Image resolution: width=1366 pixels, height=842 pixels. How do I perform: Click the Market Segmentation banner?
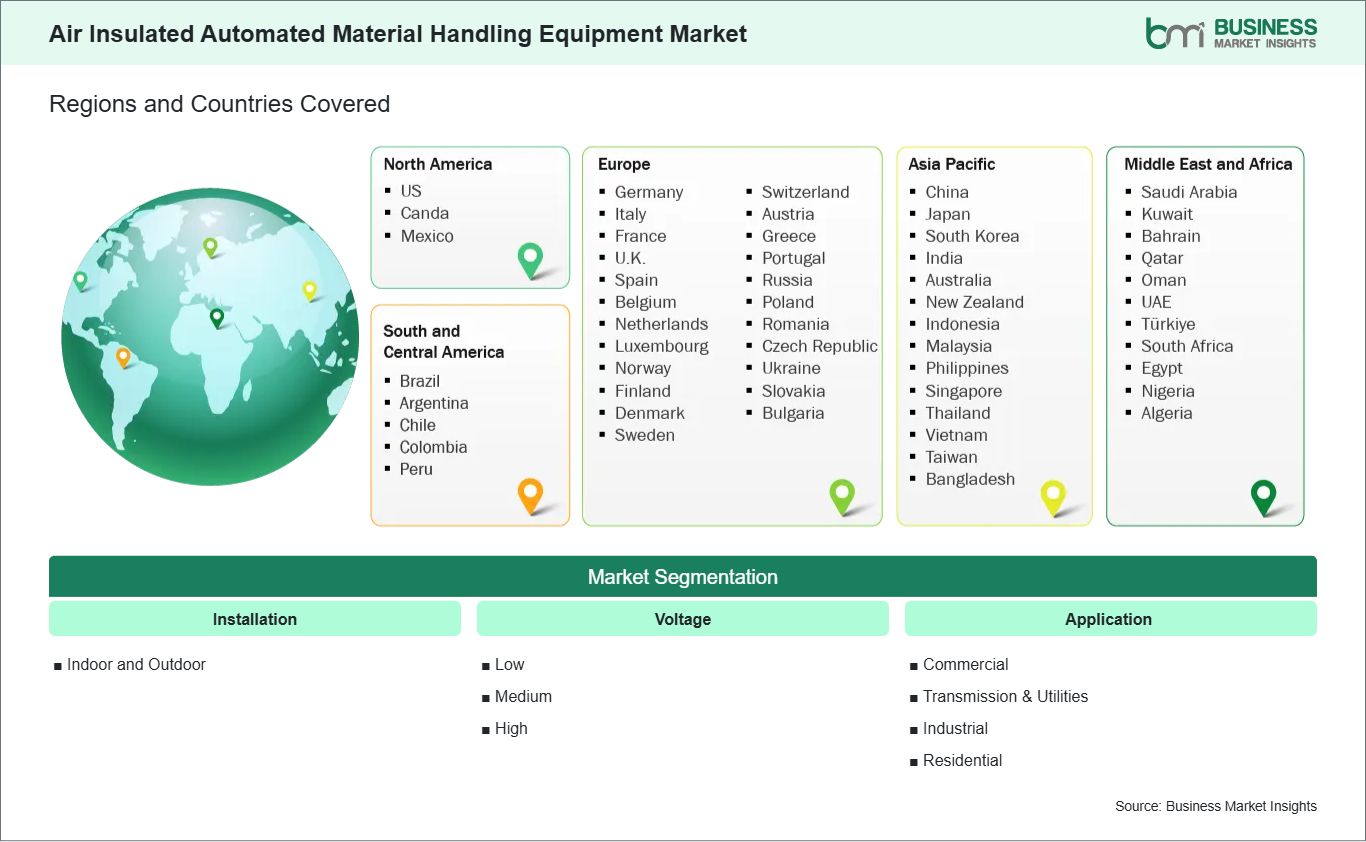(x=683, y=577)
